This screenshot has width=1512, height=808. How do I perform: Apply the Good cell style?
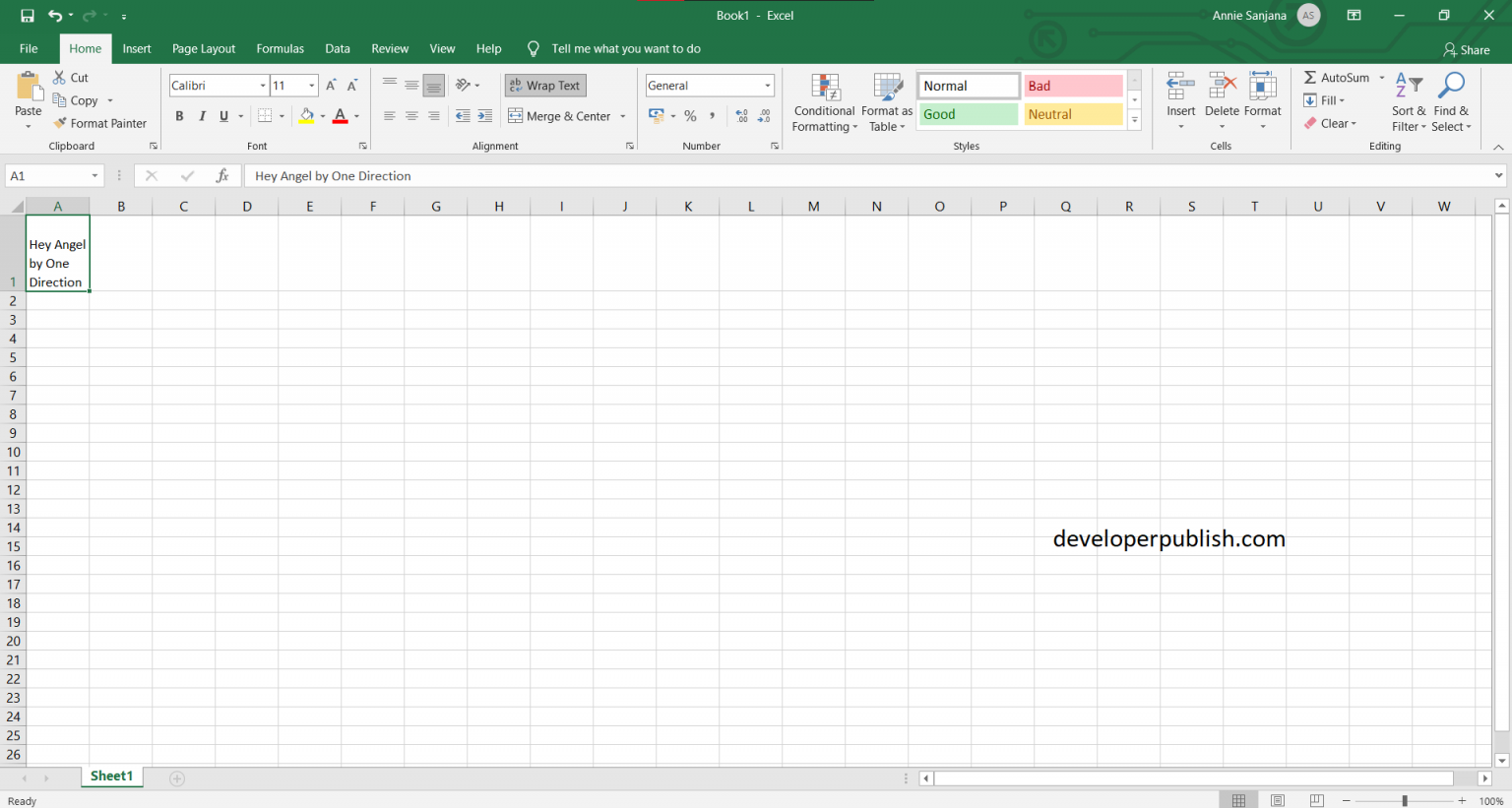pos(967,114)
